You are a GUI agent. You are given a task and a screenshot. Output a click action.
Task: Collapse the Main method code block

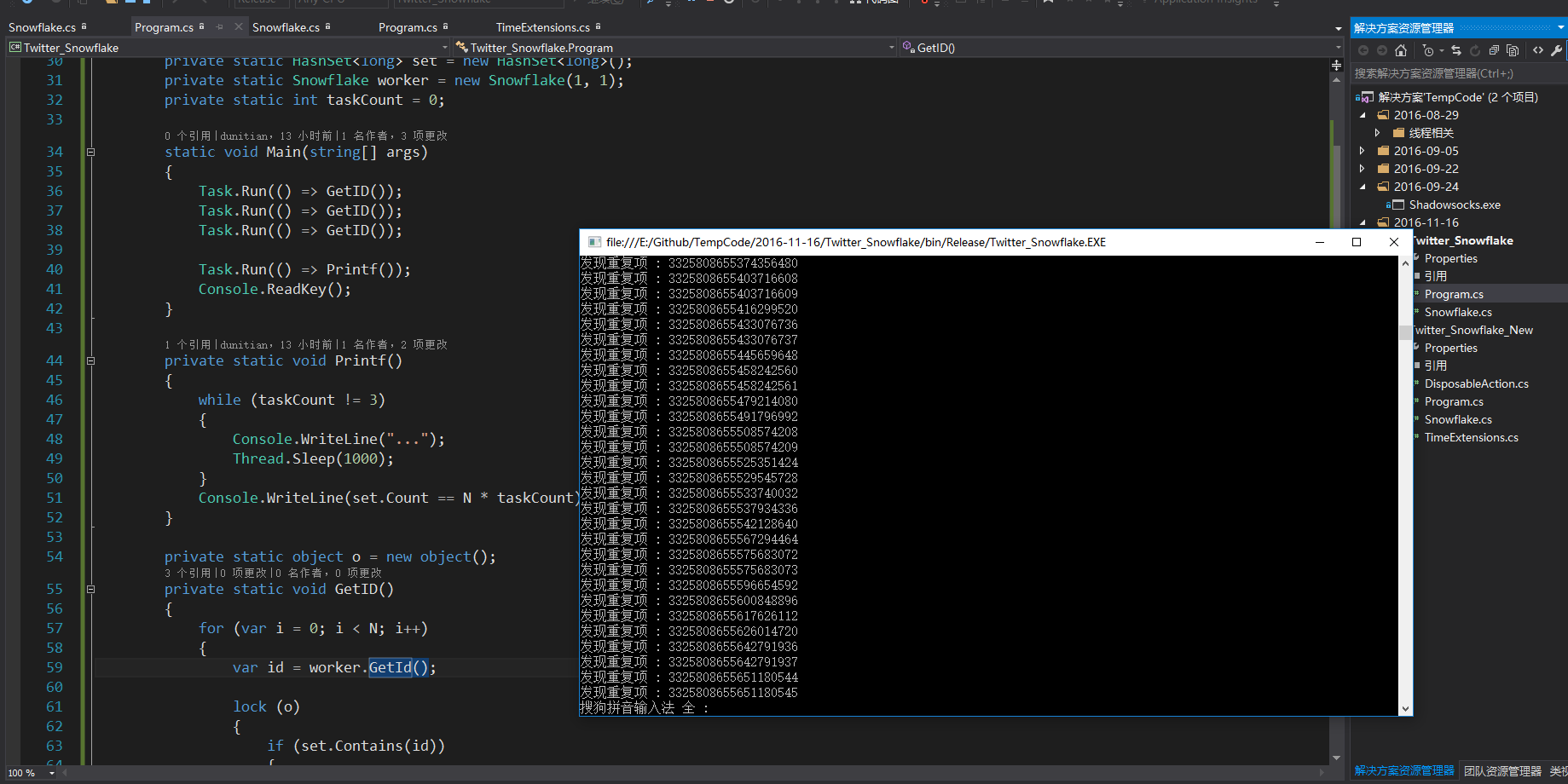point(90,153)
